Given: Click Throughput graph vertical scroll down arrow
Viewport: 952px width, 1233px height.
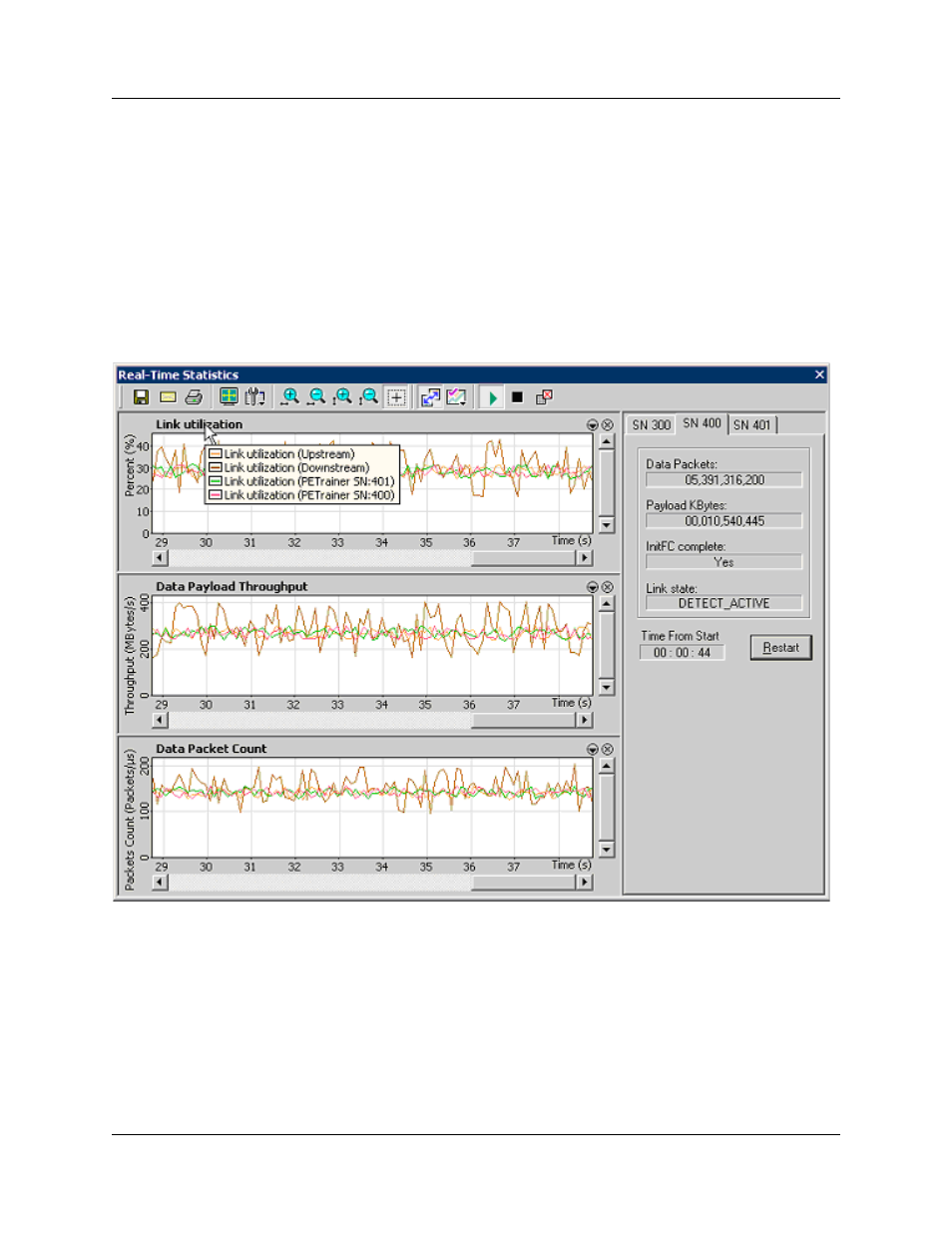Looking at the screenshot, I should tap(607, 688).
